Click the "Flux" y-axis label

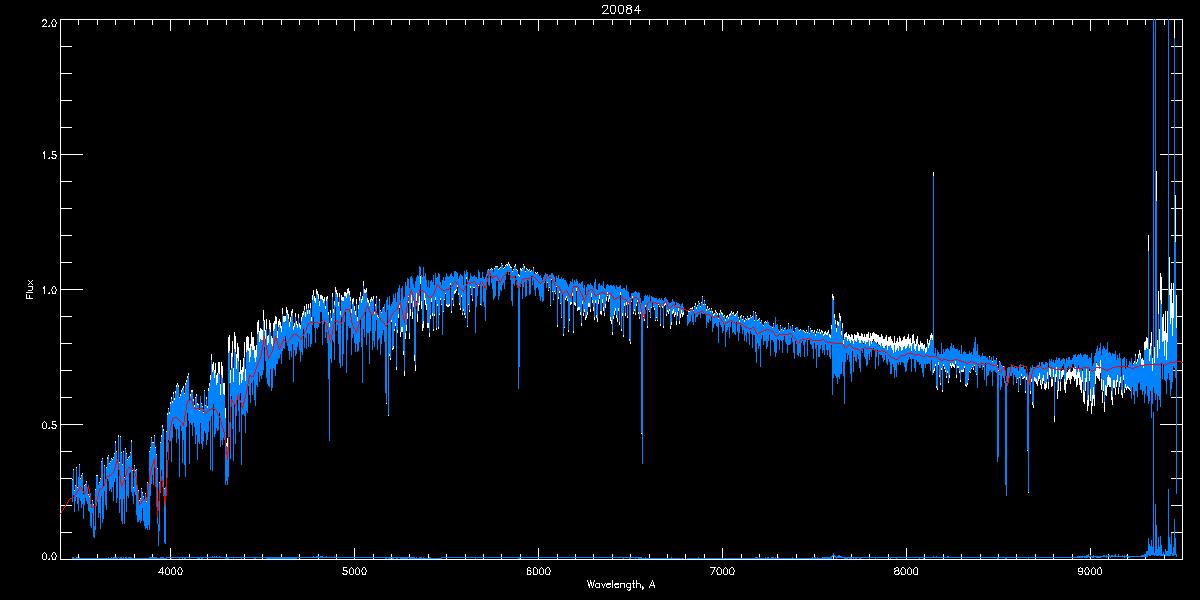(x=29, y=290)
